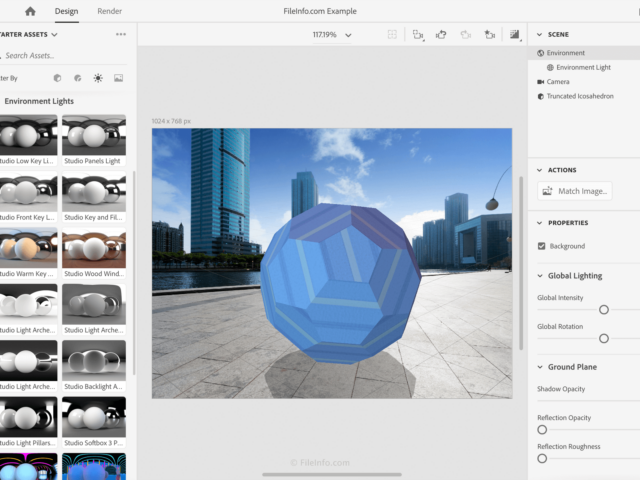Click in the Search Assets field

coord(60,56)
